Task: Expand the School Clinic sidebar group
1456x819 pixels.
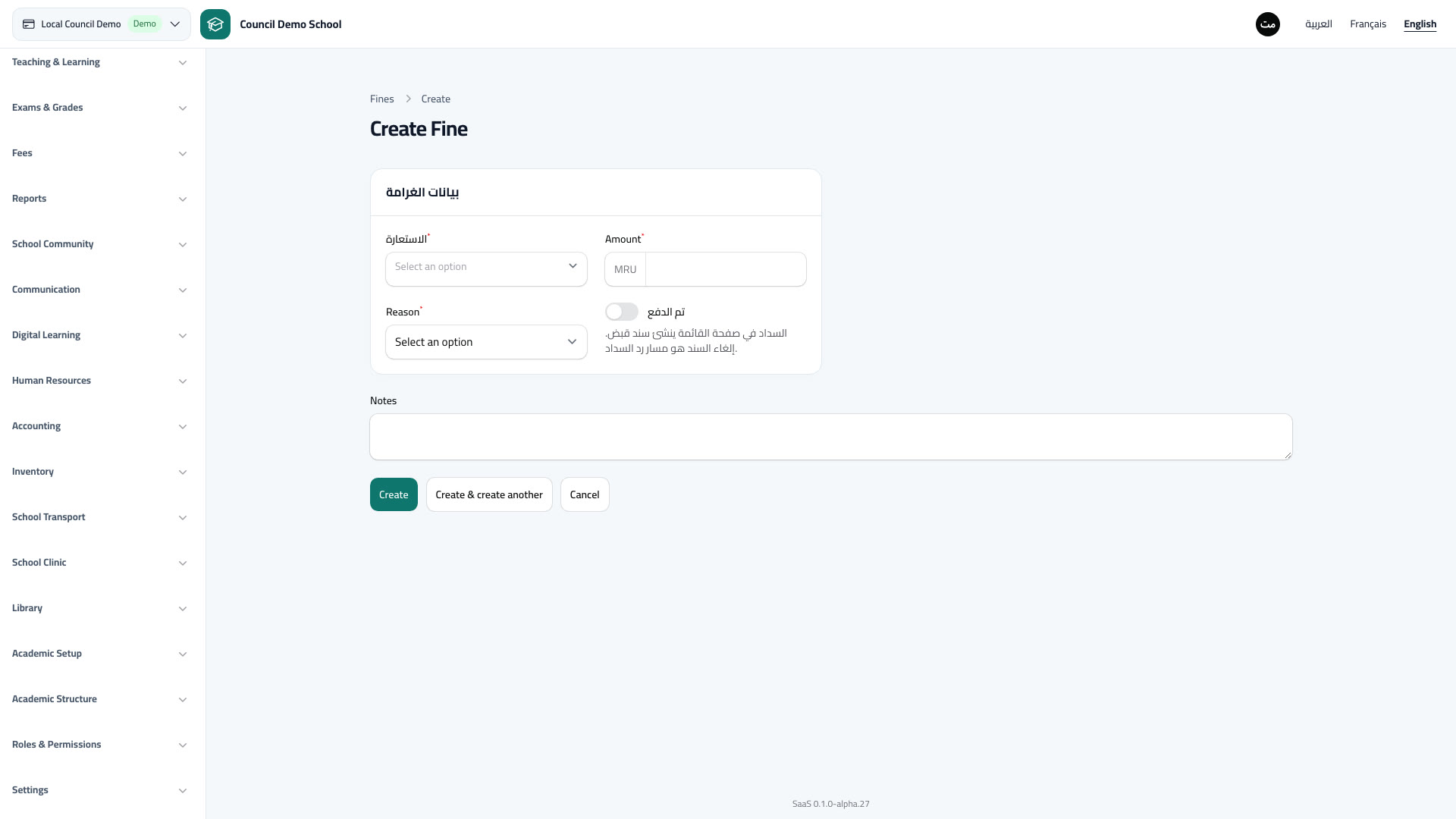Action: pyautogui.click(x=99, y=563)
